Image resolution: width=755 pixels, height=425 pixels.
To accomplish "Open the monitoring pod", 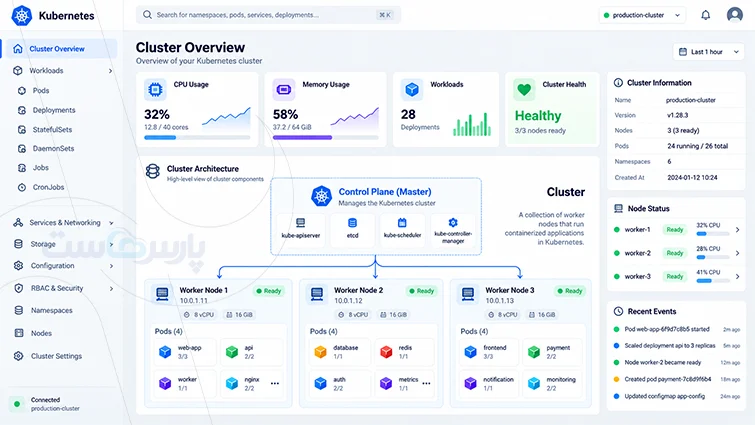I will (x=553, y=384).
